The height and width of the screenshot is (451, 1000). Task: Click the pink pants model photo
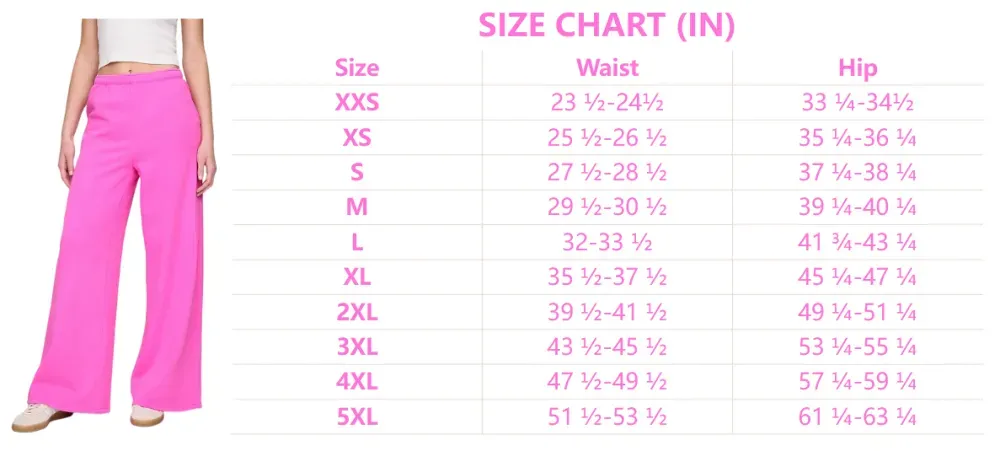click(120, 220)
